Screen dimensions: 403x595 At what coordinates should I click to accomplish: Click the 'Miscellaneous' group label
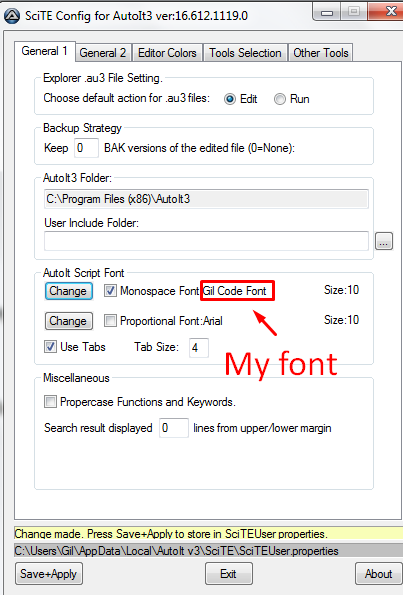[76, 378]
